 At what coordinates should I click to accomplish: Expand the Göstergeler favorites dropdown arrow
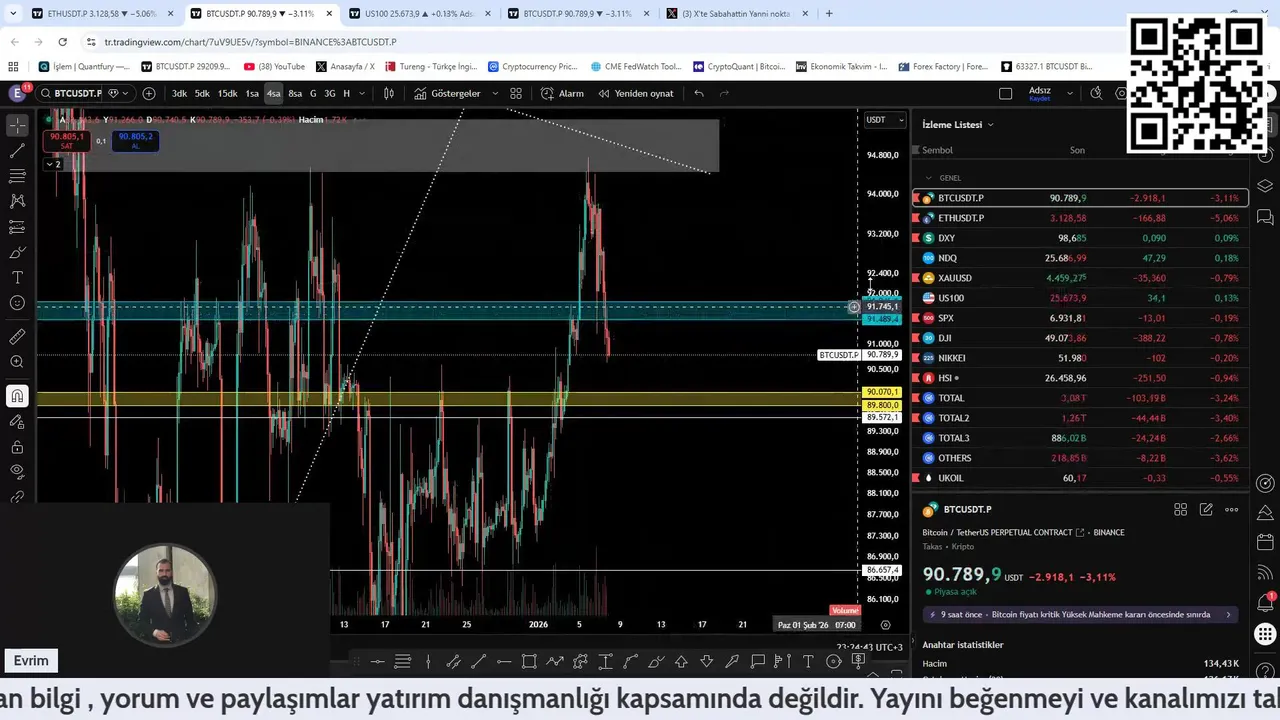pos(495,93)
